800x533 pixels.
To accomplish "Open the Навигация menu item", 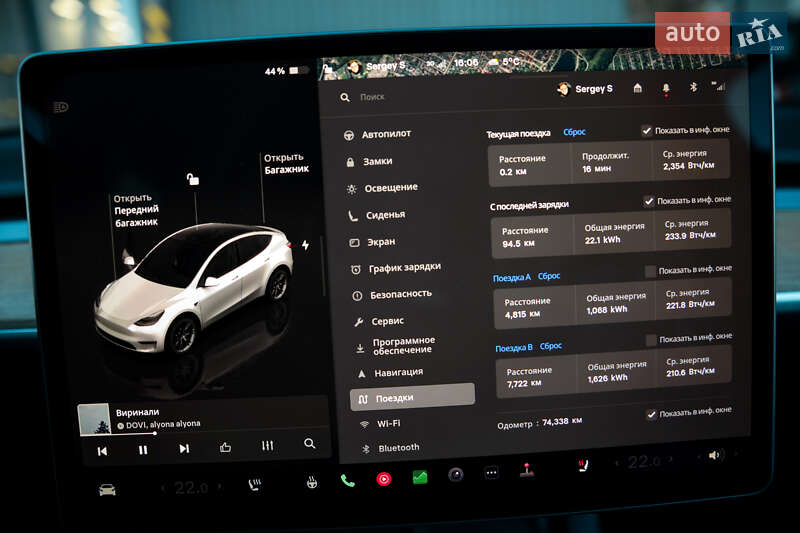I will point(390,373).
